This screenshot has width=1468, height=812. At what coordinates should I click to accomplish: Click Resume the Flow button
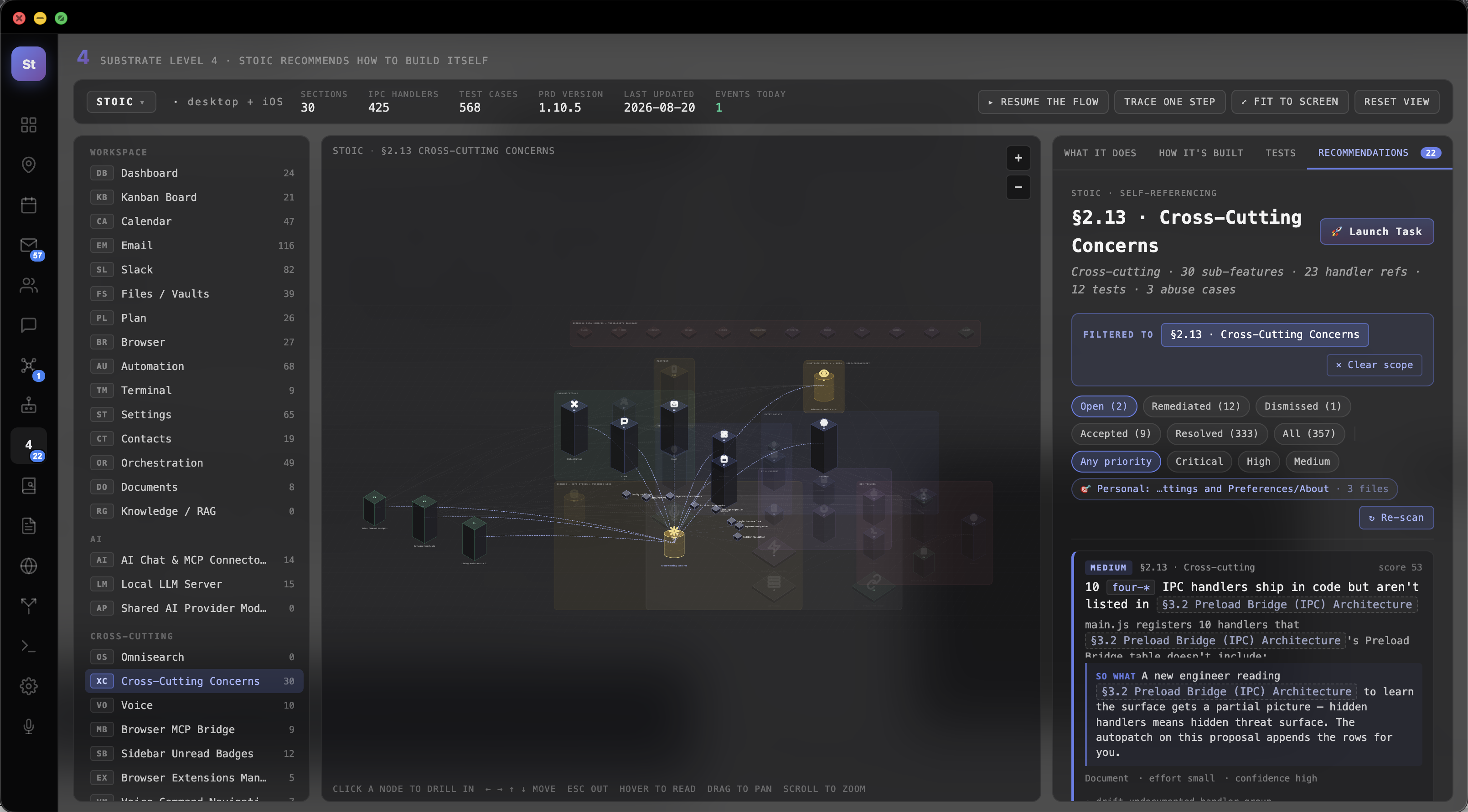pos(1043,102)
